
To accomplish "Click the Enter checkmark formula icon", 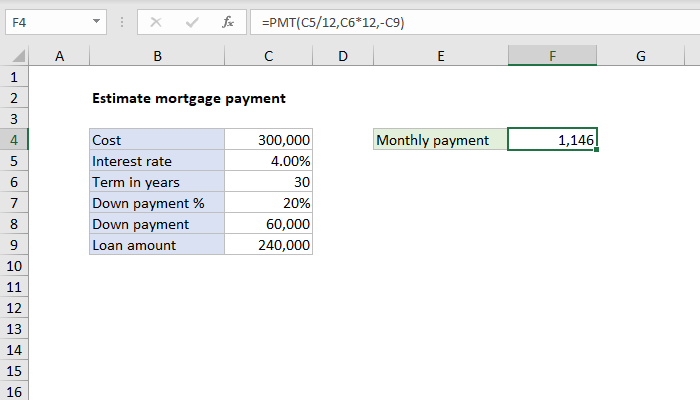I will point(192,22).
